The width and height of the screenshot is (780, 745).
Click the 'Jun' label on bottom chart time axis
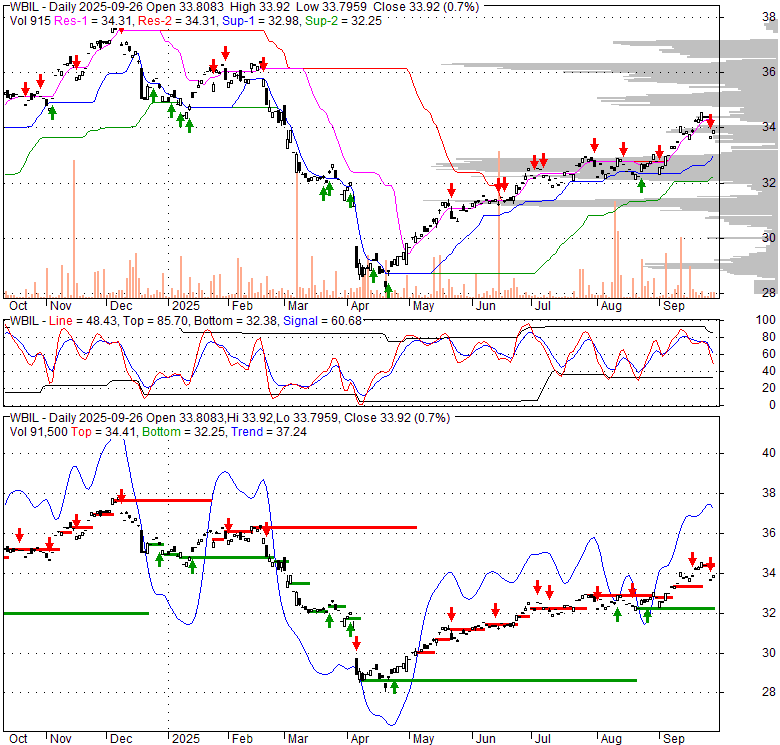pyautogui.click(x=485, y=739)
